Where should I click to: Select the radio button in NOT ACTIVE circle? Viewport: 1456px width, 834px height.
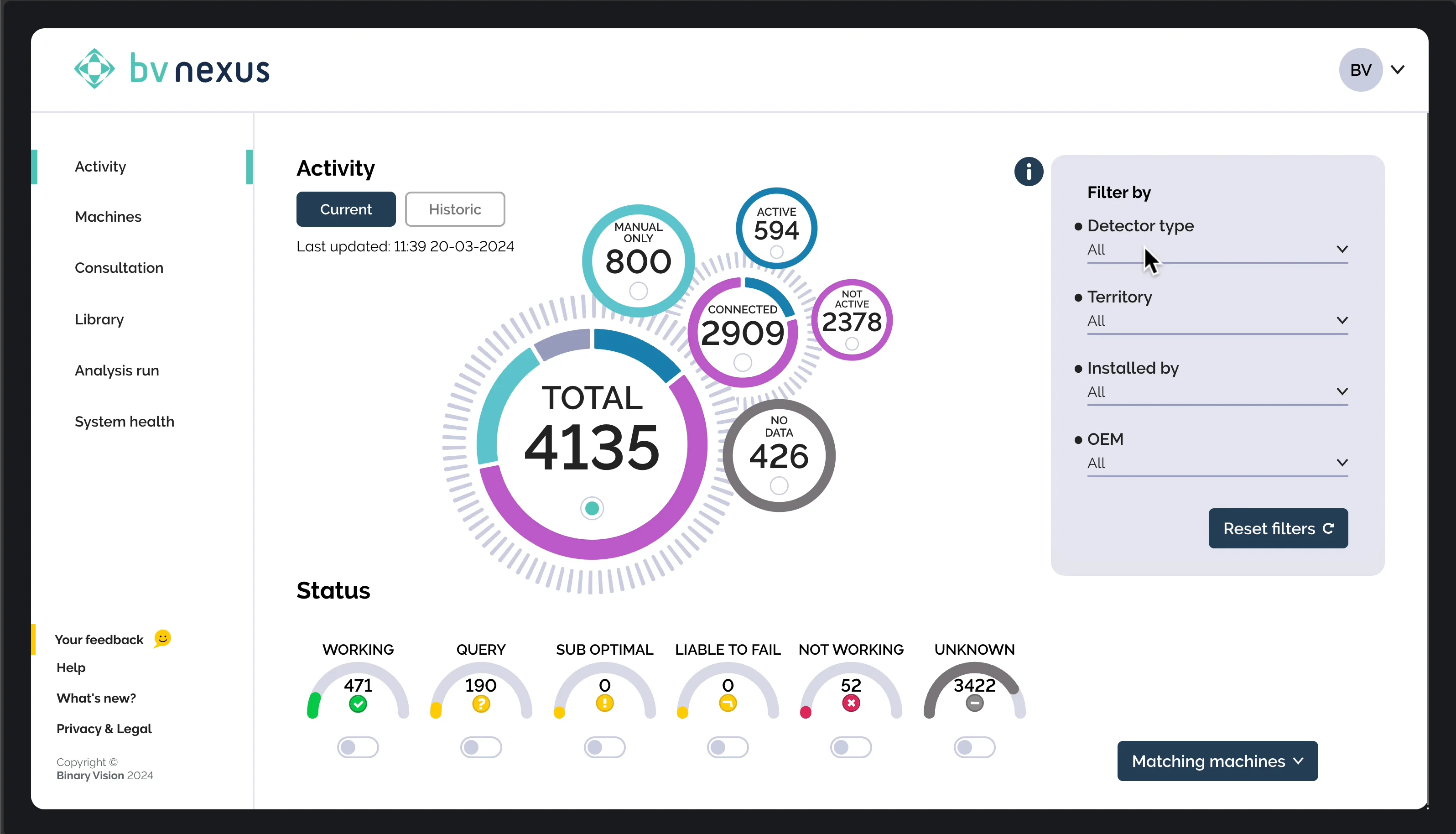click(852, 344)
